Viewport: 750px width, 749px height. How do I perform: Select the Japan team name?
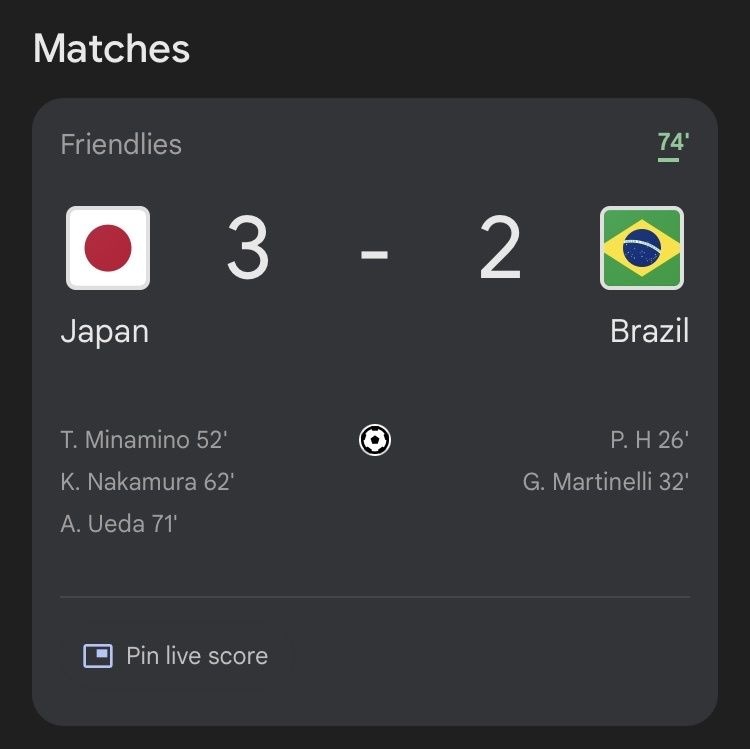point(105,331)
